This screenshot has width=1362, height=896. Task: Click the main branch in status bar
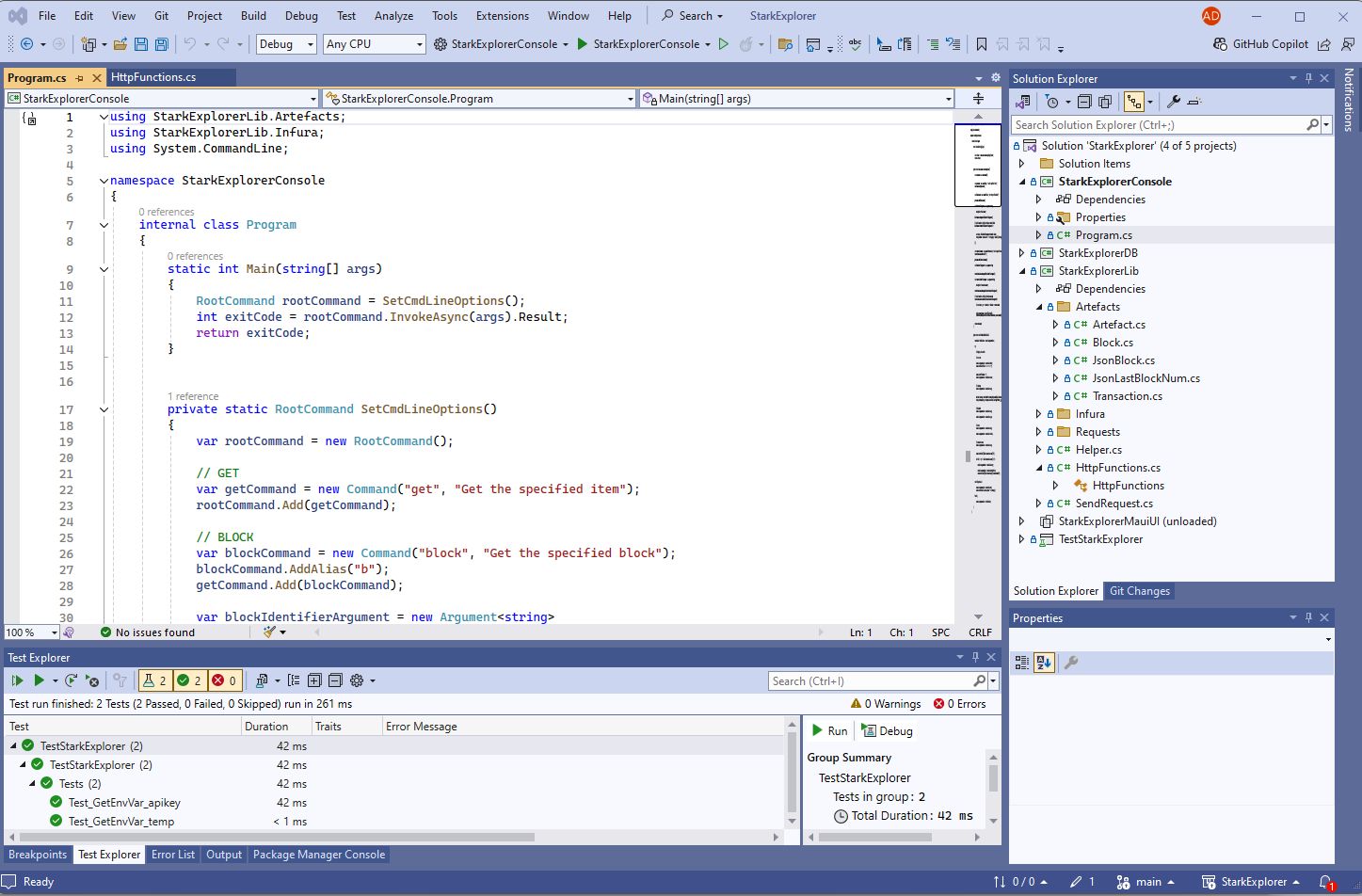1146,882
